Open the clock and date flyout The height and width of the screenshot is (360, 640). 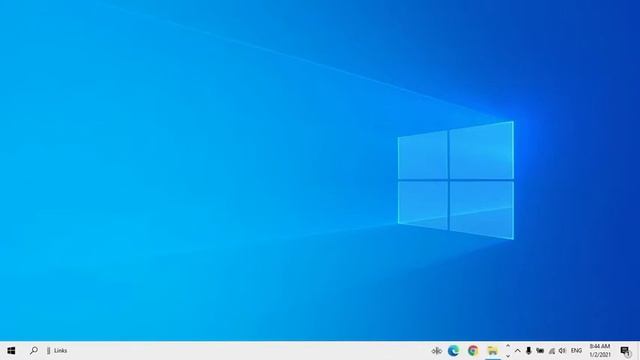[600, 351]
